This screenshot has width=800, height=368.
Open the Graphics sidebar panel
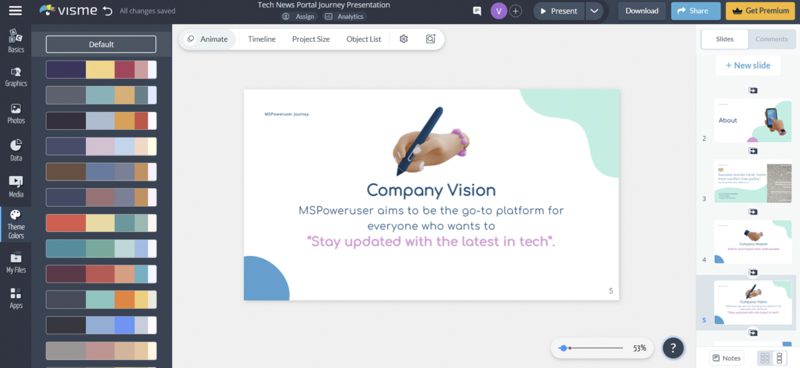click(16, 77)
